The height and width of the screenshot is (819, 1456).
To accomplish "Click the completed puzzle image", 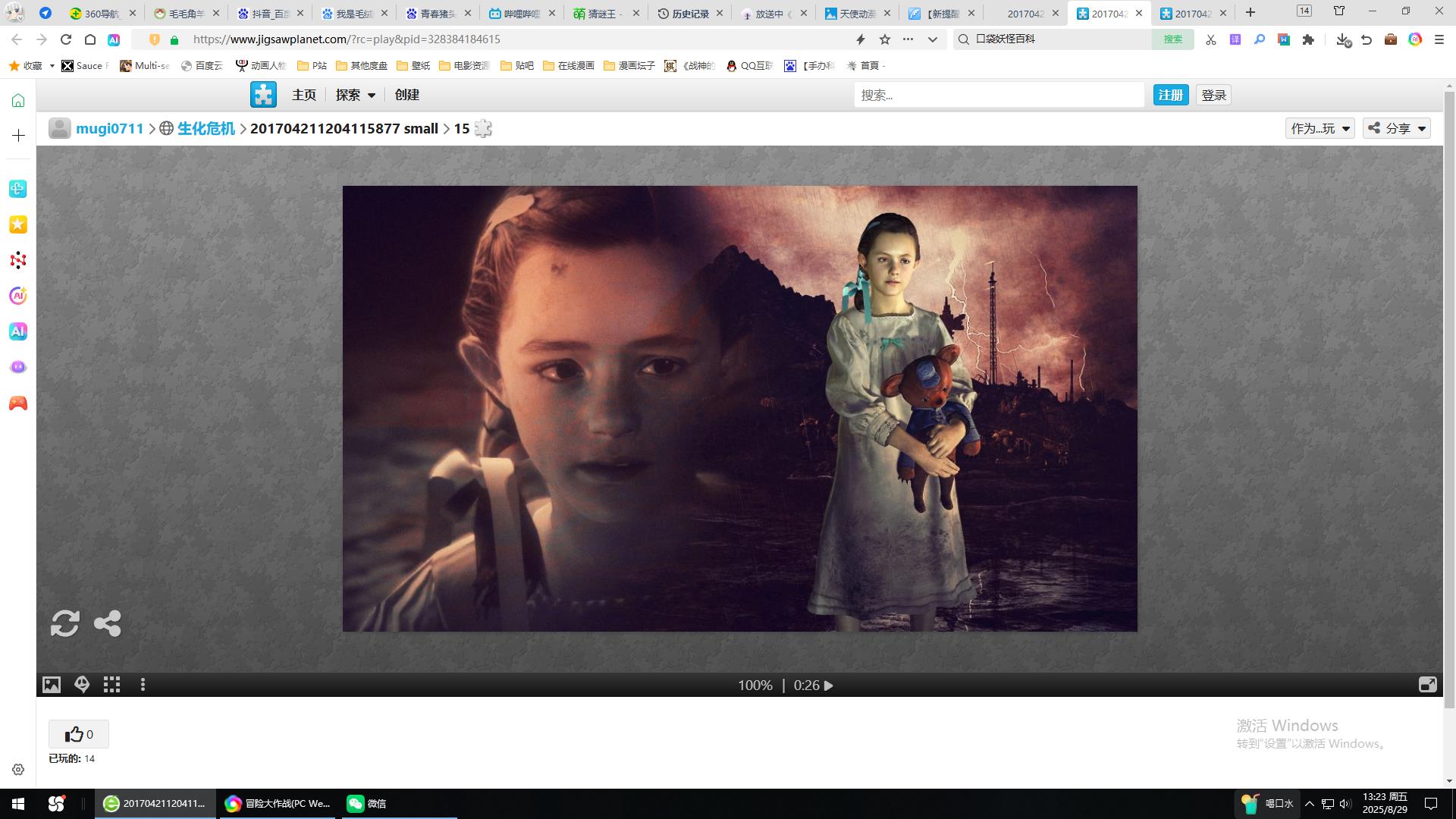I will 739,408.
